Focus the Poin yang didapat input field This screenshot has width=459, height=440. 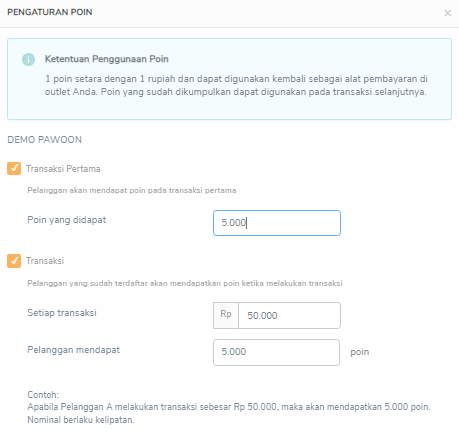point(277,223)
